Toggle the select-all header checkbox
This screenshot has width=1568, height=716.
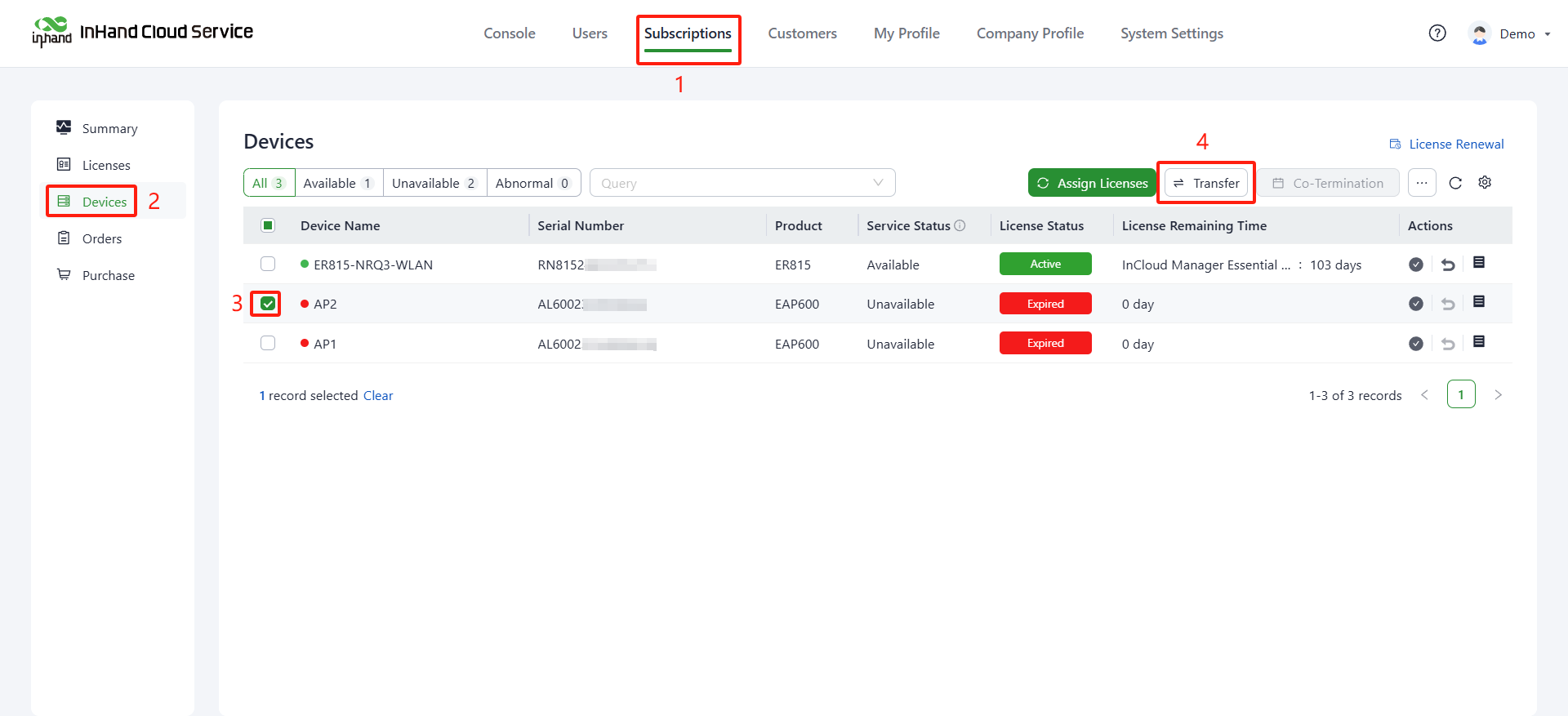coord(267,225)
